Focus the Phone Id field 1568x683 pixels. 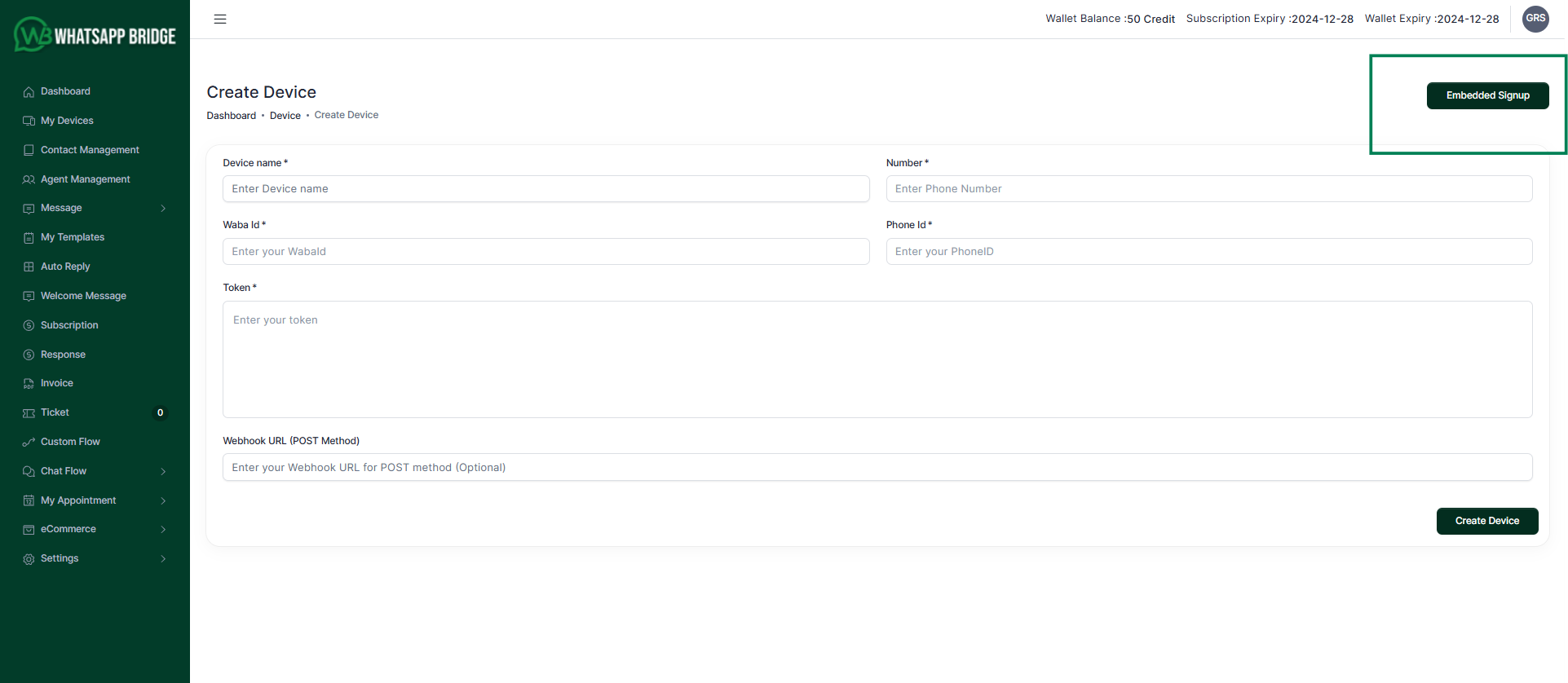click(x=1209, y=251)
